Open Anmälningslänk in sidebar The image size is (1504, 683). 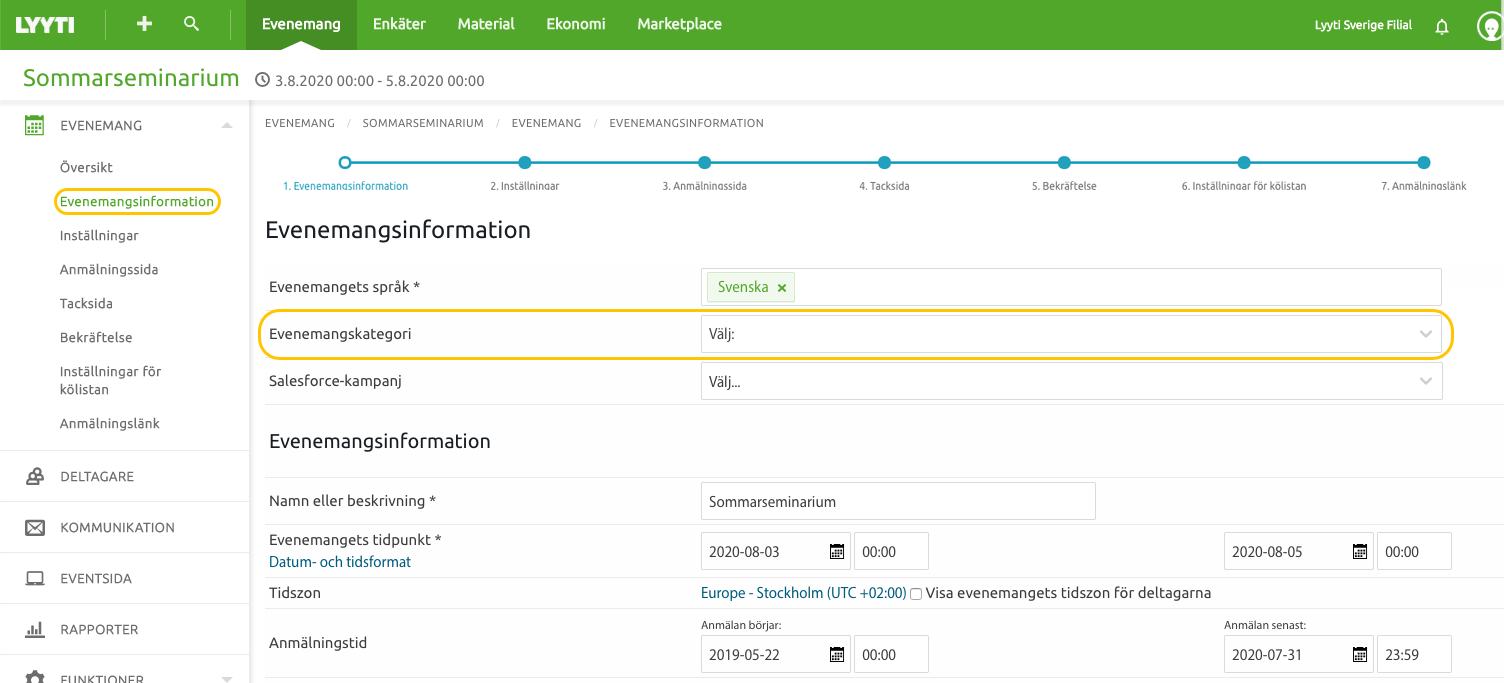pos(110,423)
